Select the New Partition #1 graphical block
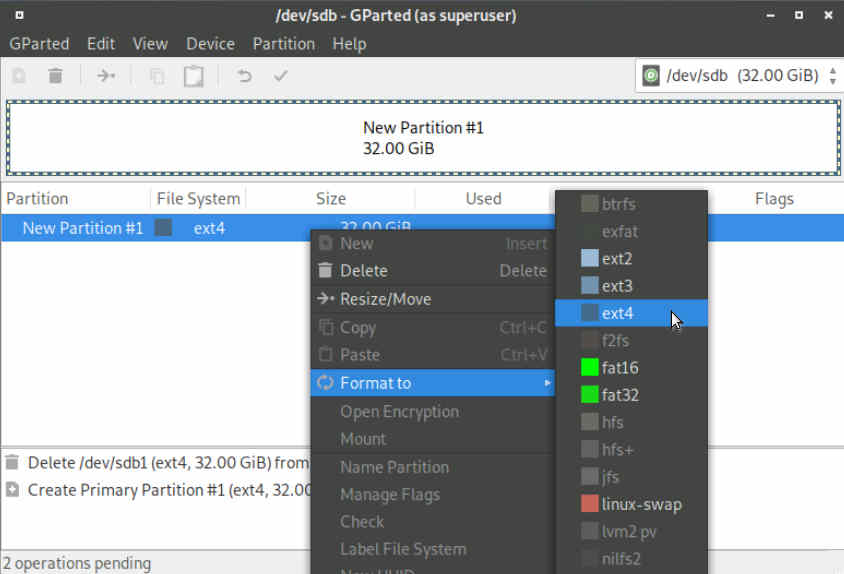The height and width of the screenshot is (574, 844). tap(423, 138)
